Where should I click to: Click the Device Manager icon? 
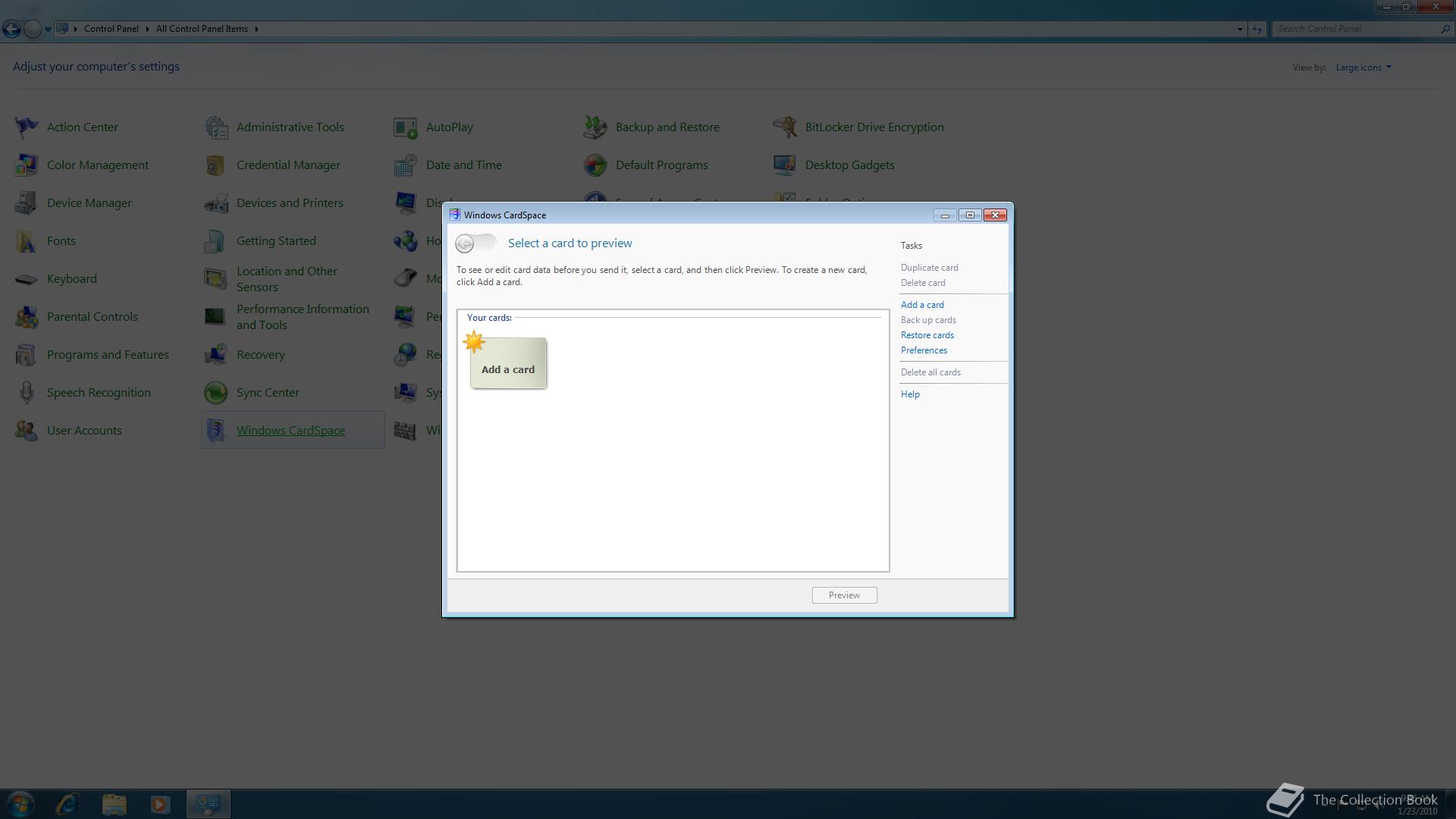[x=27, y=203]
